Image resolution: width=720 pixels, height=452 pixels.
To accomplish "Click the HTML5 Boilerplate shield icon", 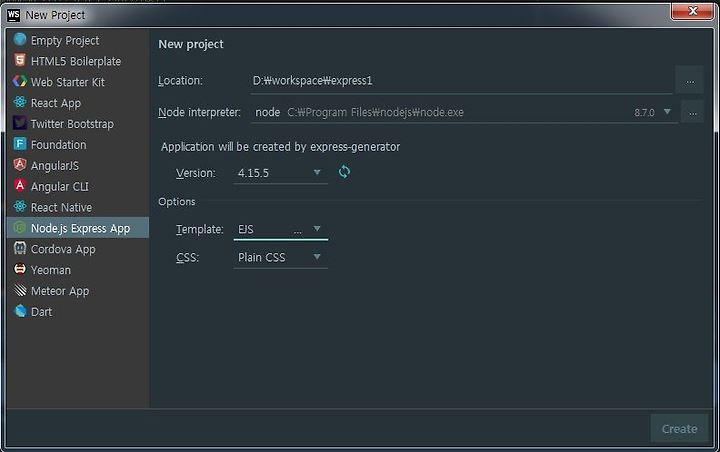I will (20, 60).
